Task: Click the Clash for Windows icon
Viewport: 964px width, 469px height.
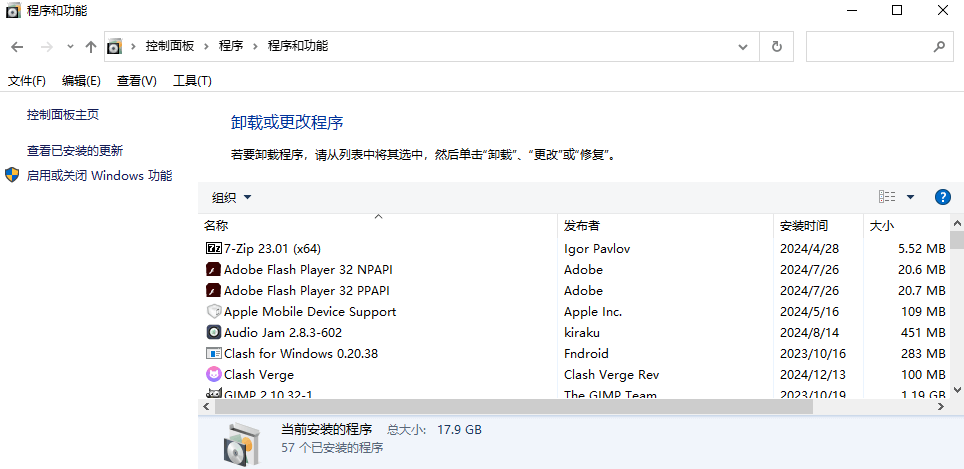Action: coord(213,353)
